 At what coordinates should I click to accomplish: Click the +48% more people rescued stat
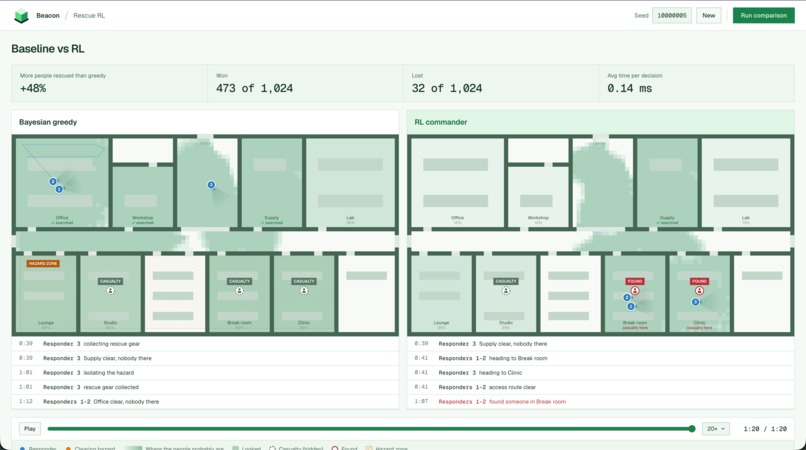[x=109, y=83]
